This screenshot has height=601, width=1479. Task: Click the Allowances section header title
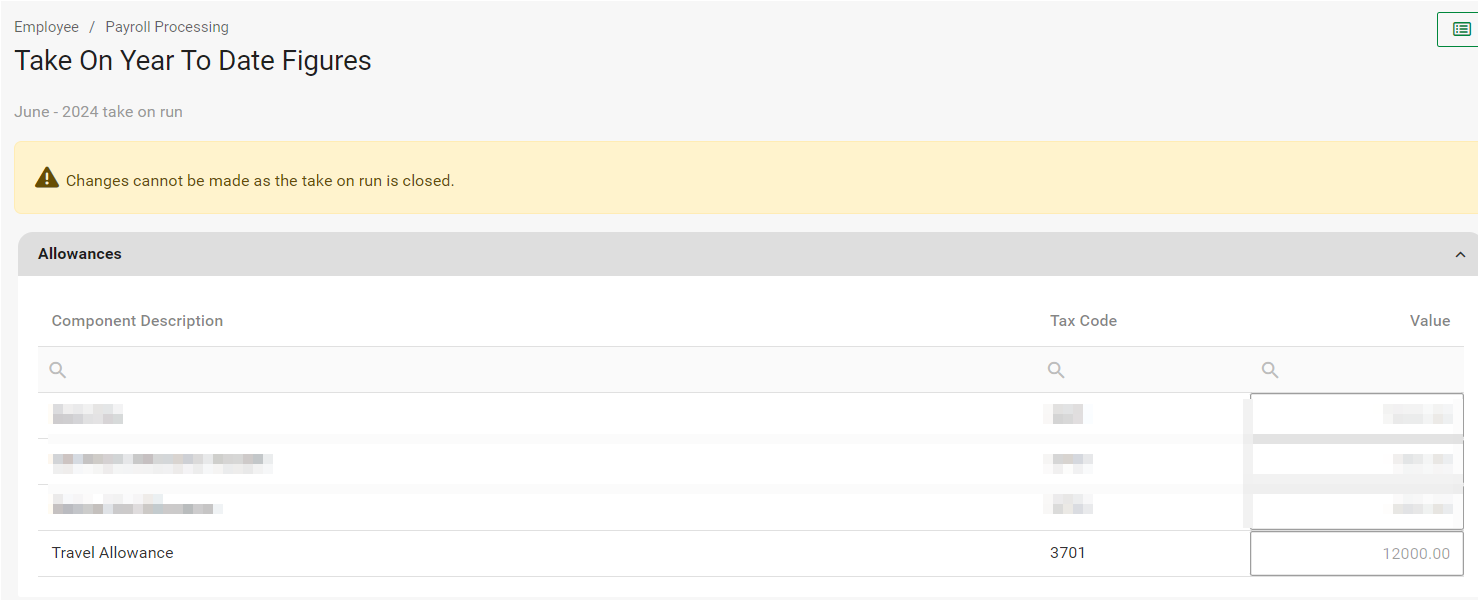coord(80,254)
